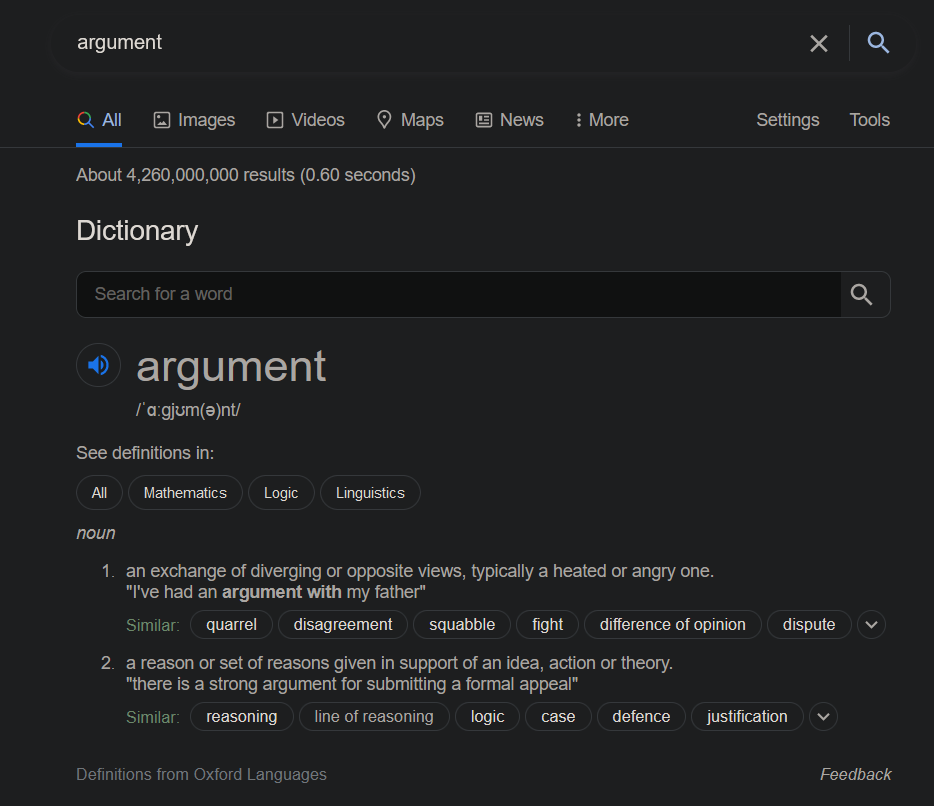
Task: Select the Mathematics definitions filter
Action: [x=185, y=493]
